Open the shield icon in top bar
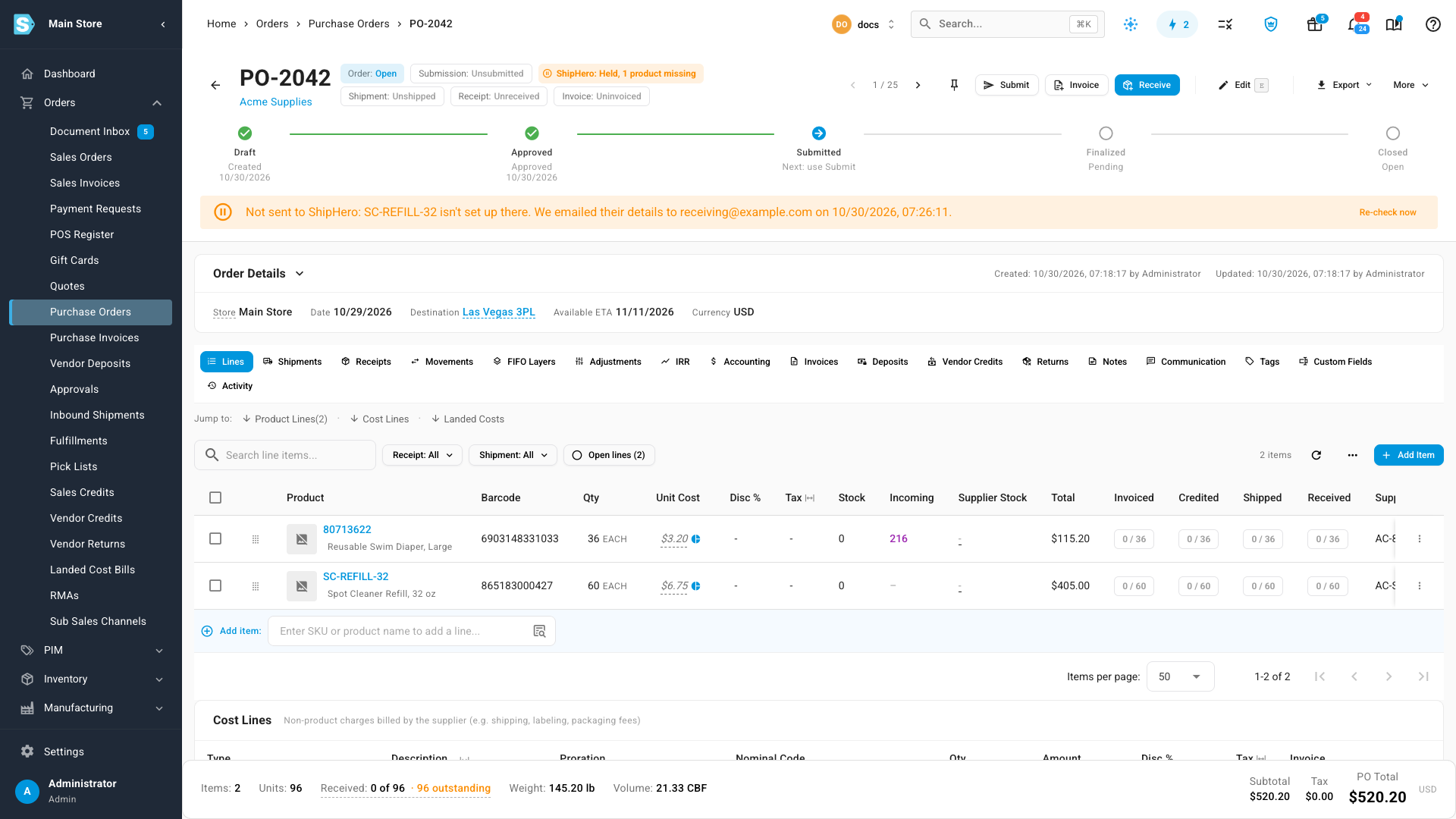Screen dimensions: 1456x819 [1271, 24]
